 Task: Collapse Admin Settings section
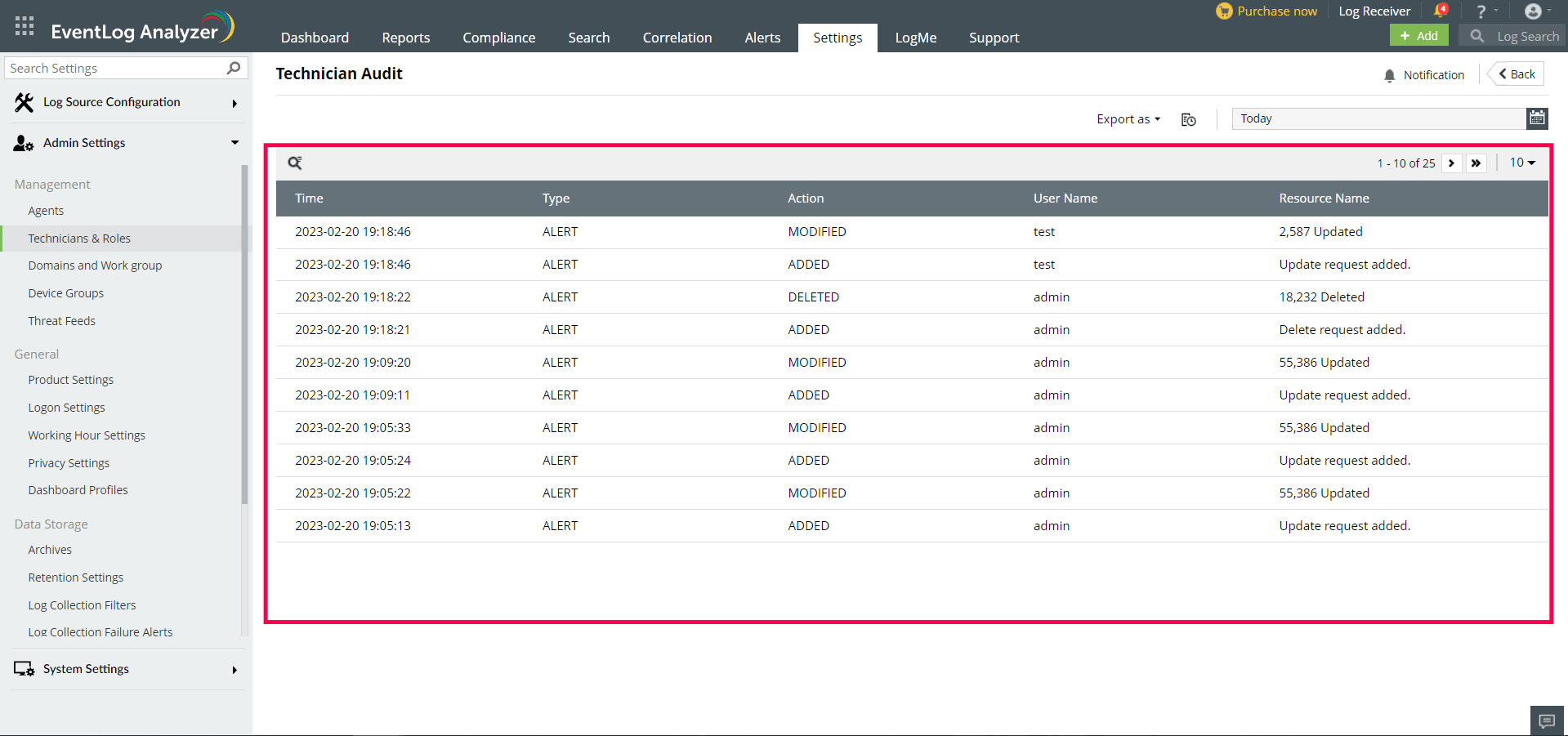coord(126,143)
